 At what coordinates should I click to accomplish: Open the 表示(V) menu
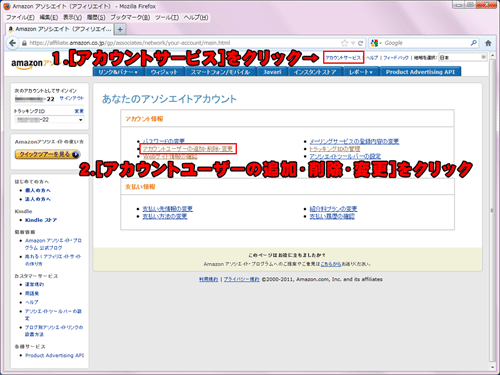[x=72, y=17]
